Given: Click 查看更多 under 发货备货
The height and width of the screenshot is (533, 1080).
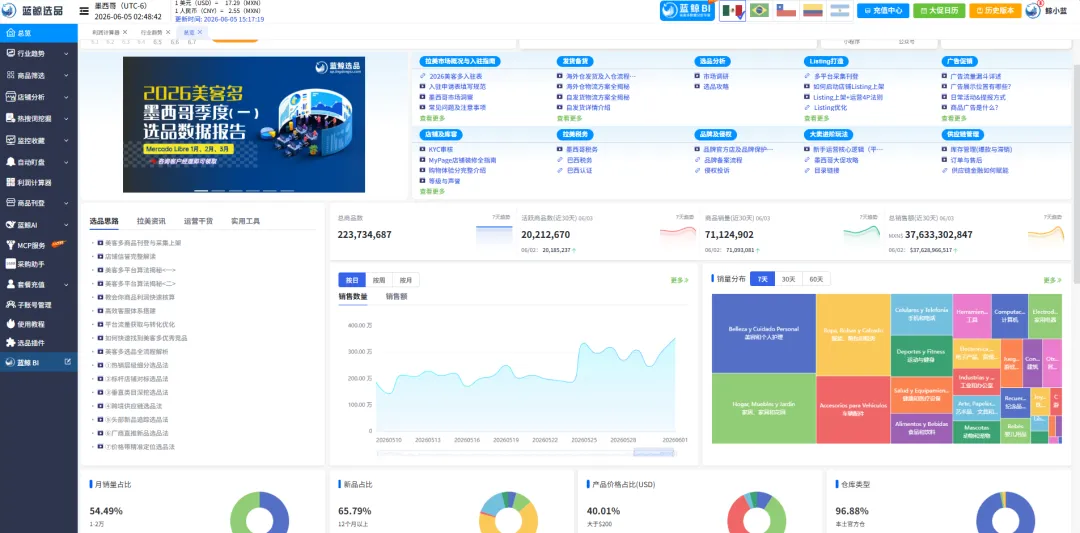Looking at the screenshot, I should tap(570, 118).
